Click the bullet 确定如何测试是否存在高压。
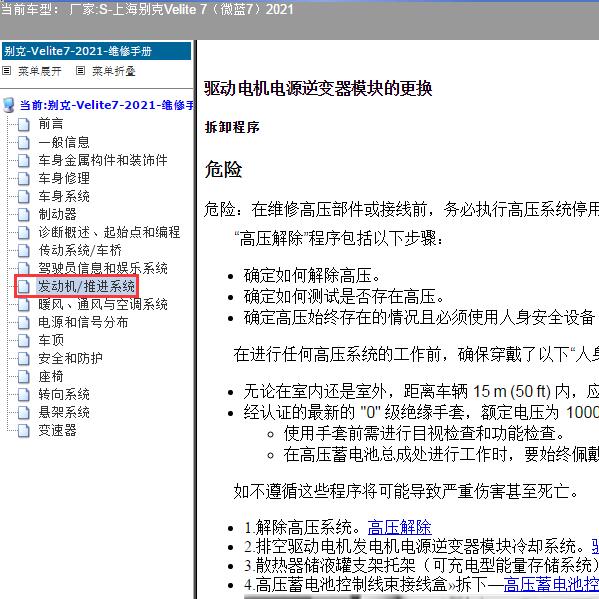Image resolution: width=599 pixels, height=599 pixels. tap(344, 296)
